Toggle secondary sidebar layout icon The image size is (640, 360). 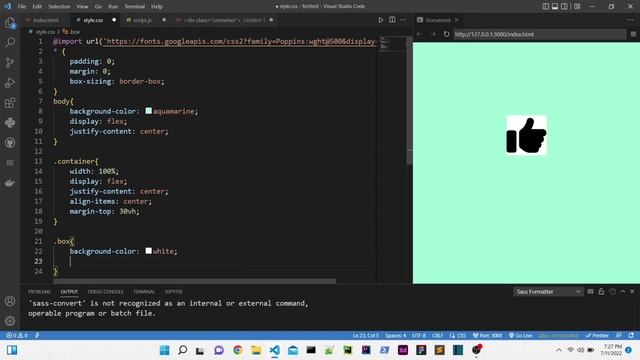pyautogui.click(x=564, y=7)
